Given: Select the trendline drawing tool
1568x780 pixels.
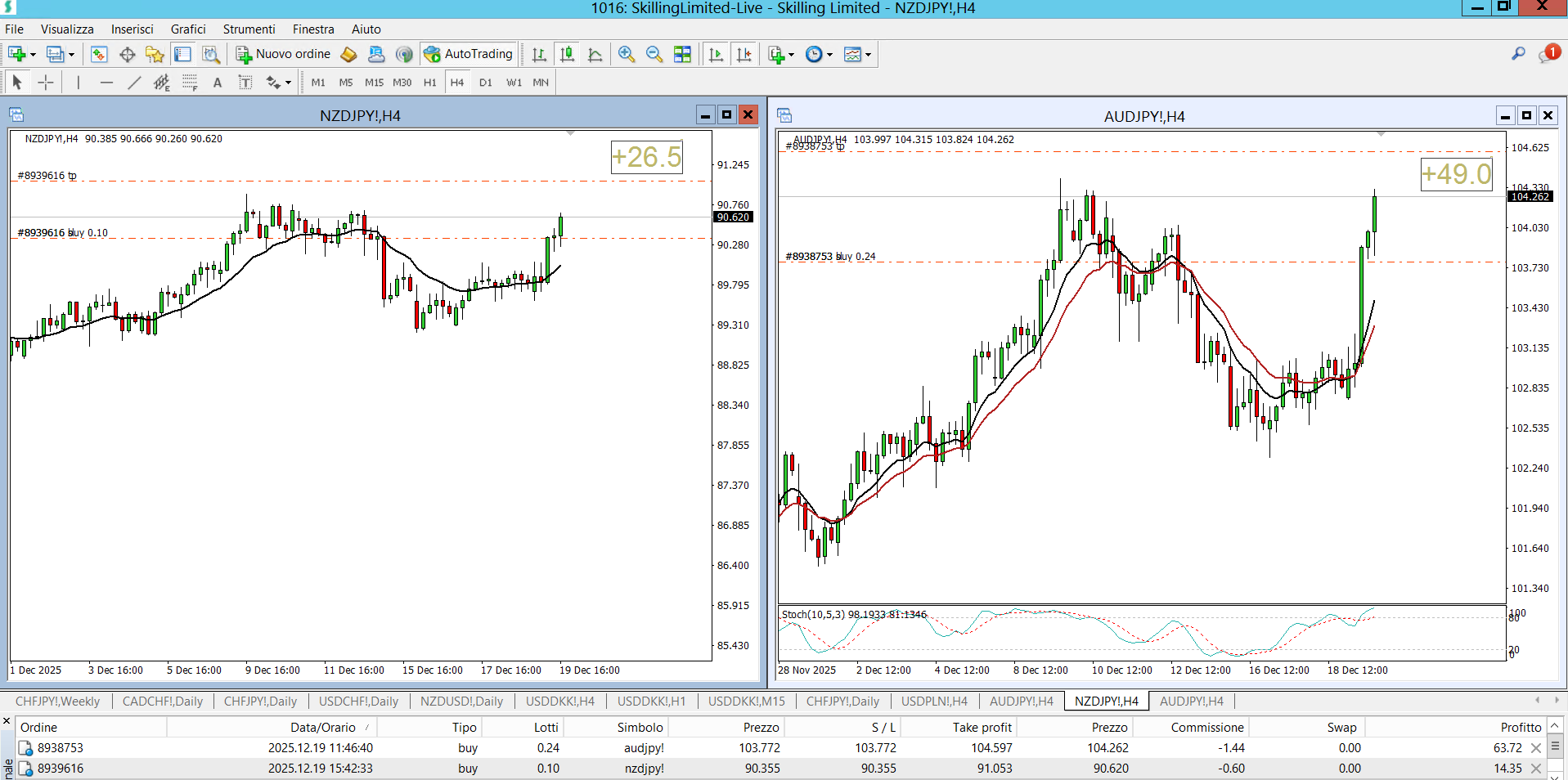Looking at the screenshot, I should click(134, 83).
